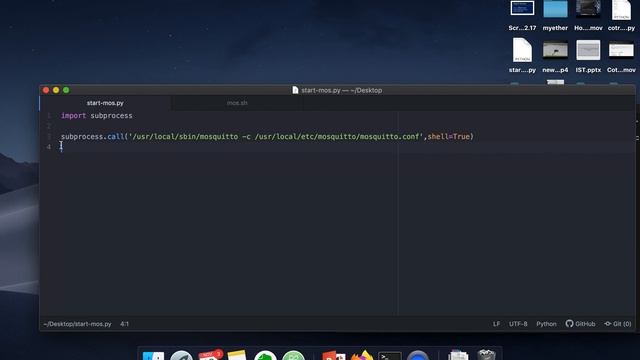Click the ~/Desktop/start-mos.py path in status bar
This screenshot has width=640, height=360.
pyautogui.click(x=78, y=324)
